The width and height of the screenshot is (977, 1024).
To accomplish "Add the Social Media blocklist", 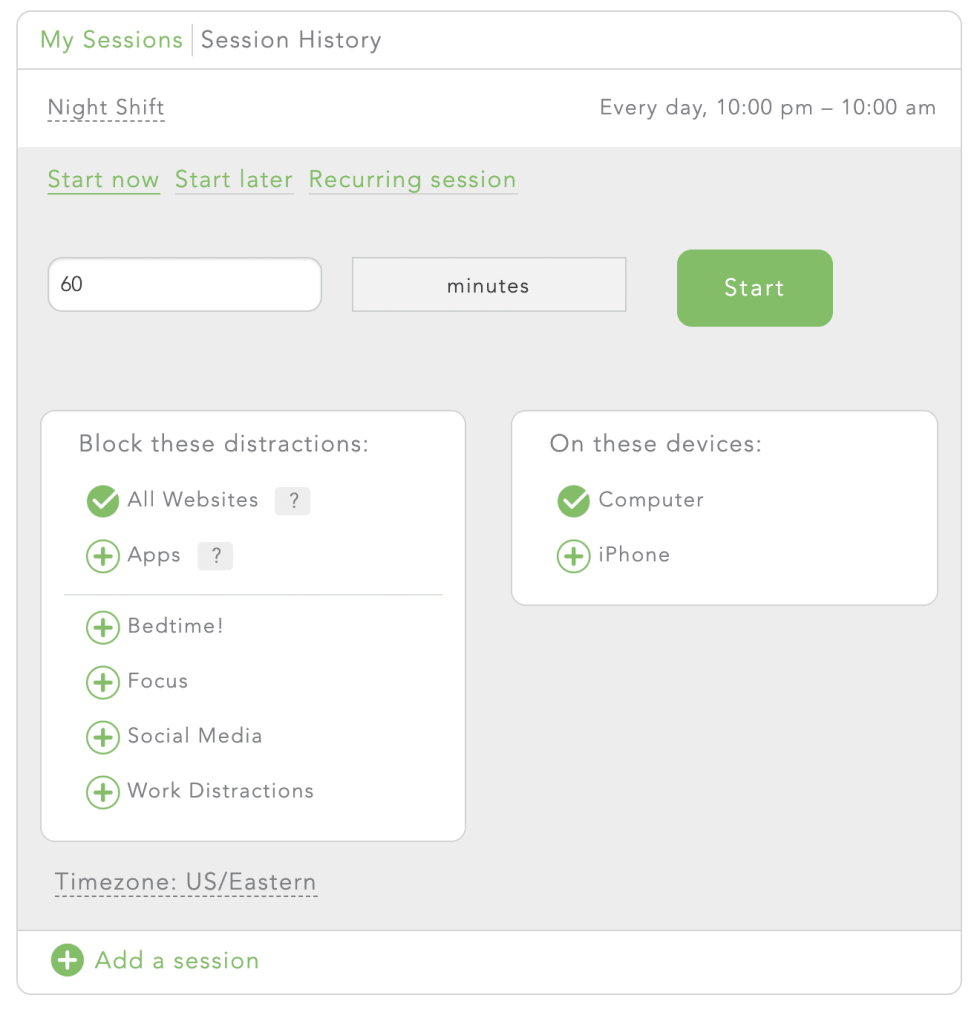I will (103, 737).
